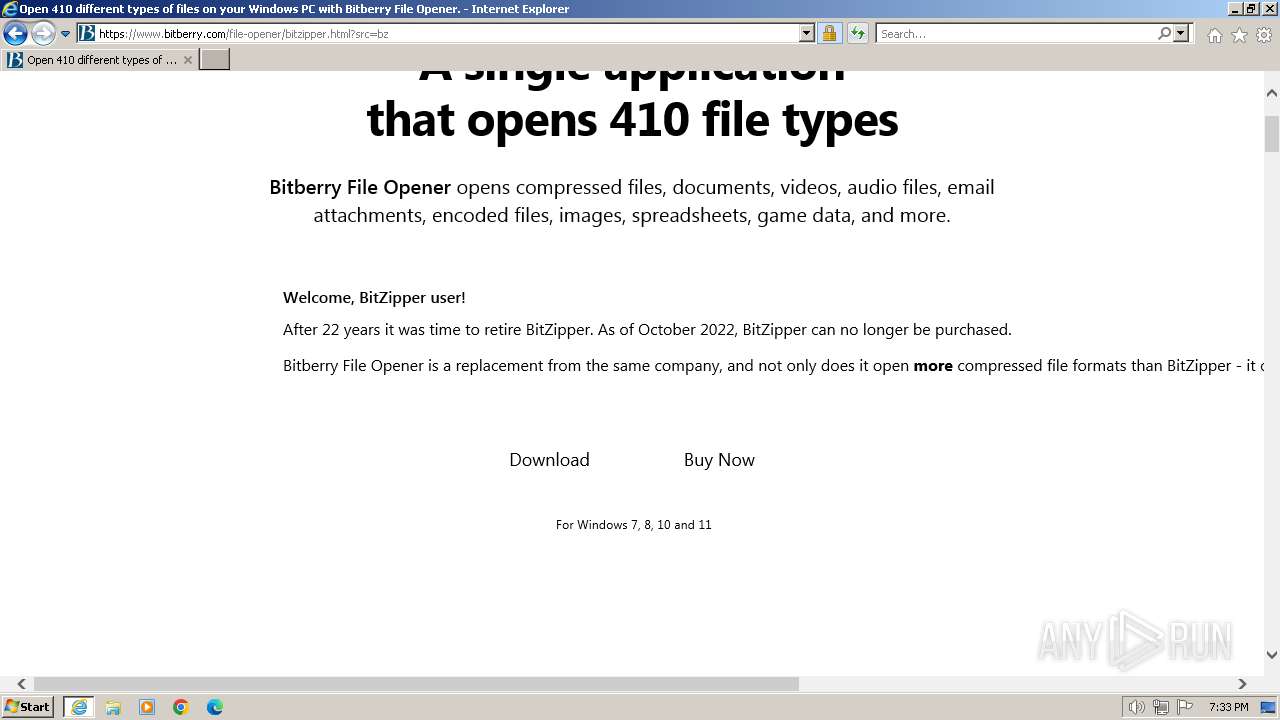Open the Tools gear icon
Viewport: 1280px width, 720px height.
tap(1264, 35)
